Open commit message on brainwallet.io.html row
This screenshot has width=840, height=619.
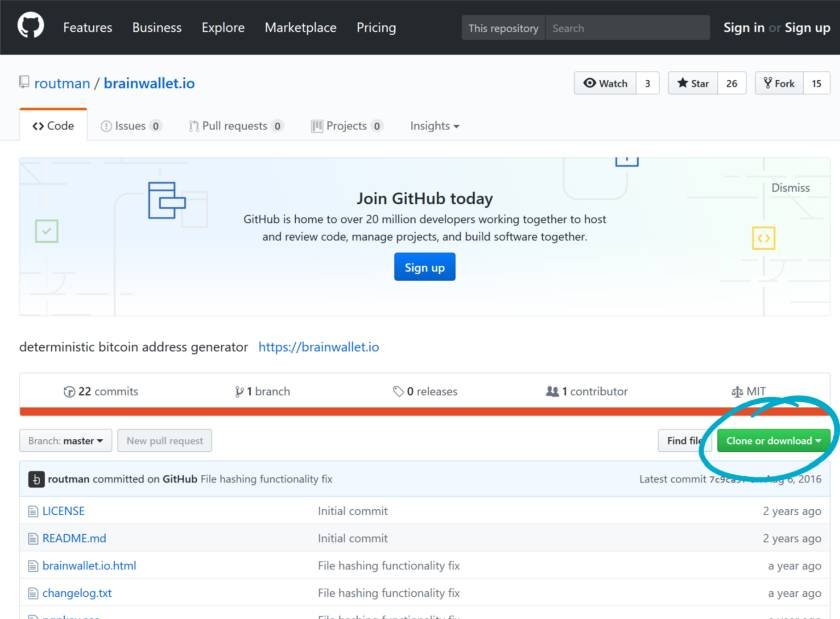pos(389,566)
